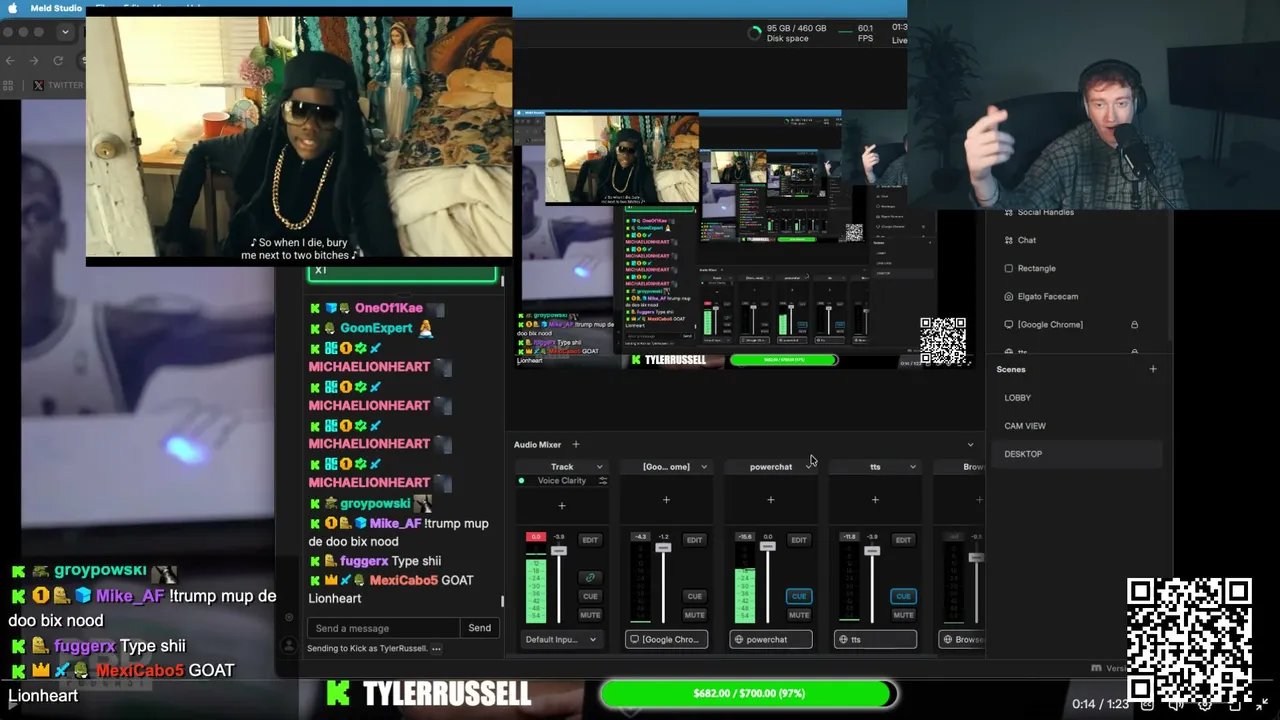
Task: Toggle CUE on the Google Chrome channel
Action: (x=694, y=596)
